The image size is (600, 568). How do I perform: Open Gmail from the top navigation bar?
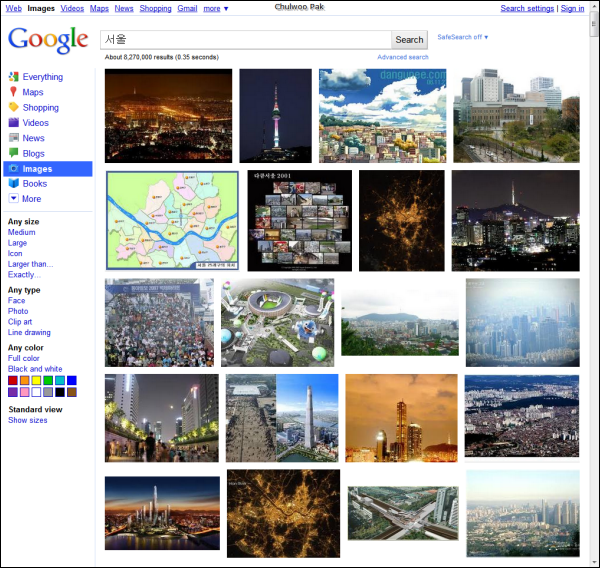point(187,8)
